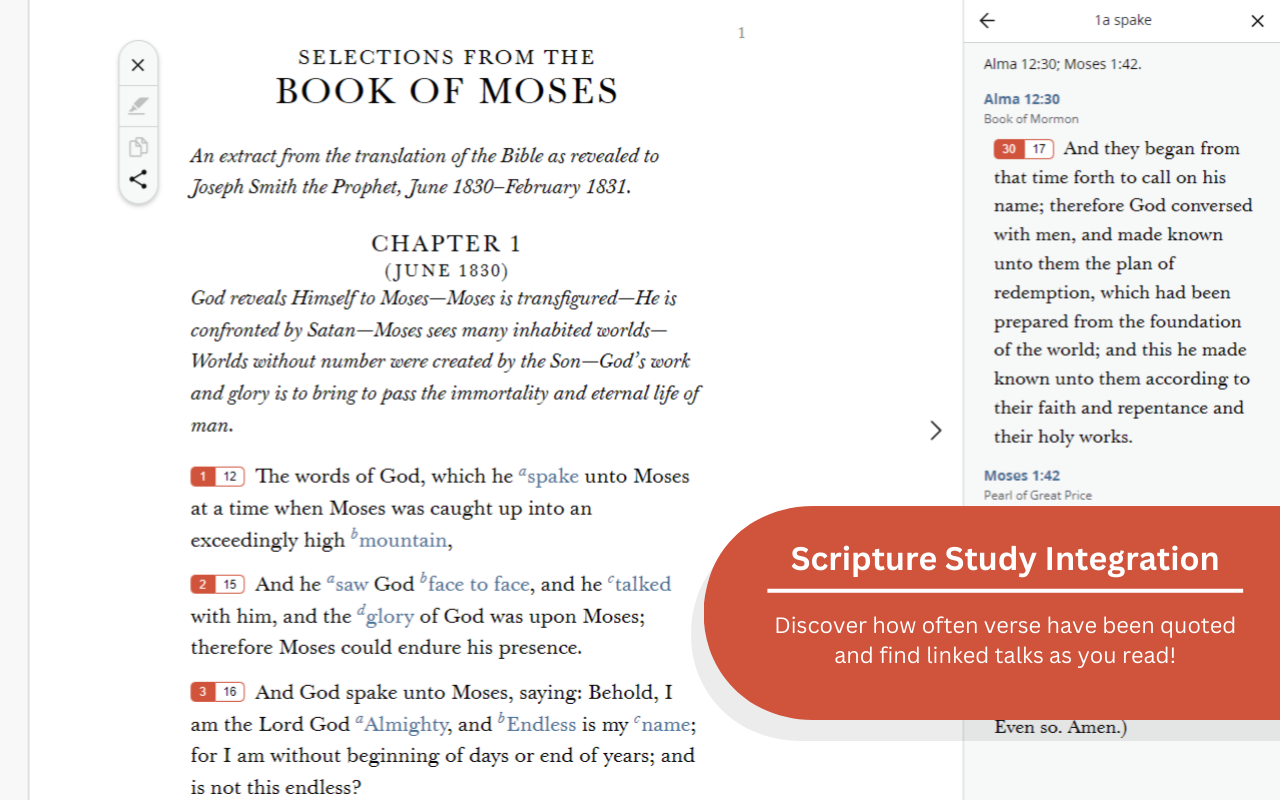This screenshot has width=1280, height=800.
Task: Click the copy icon in toolbar
Action: 138,147
